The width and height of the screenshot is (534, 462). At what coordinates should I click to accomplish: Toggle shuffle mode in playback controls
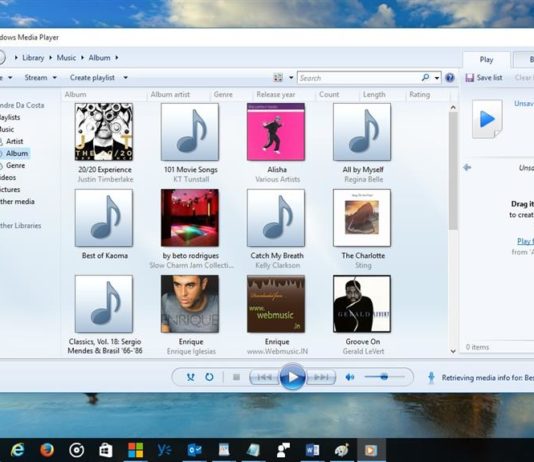pos(191,377)
